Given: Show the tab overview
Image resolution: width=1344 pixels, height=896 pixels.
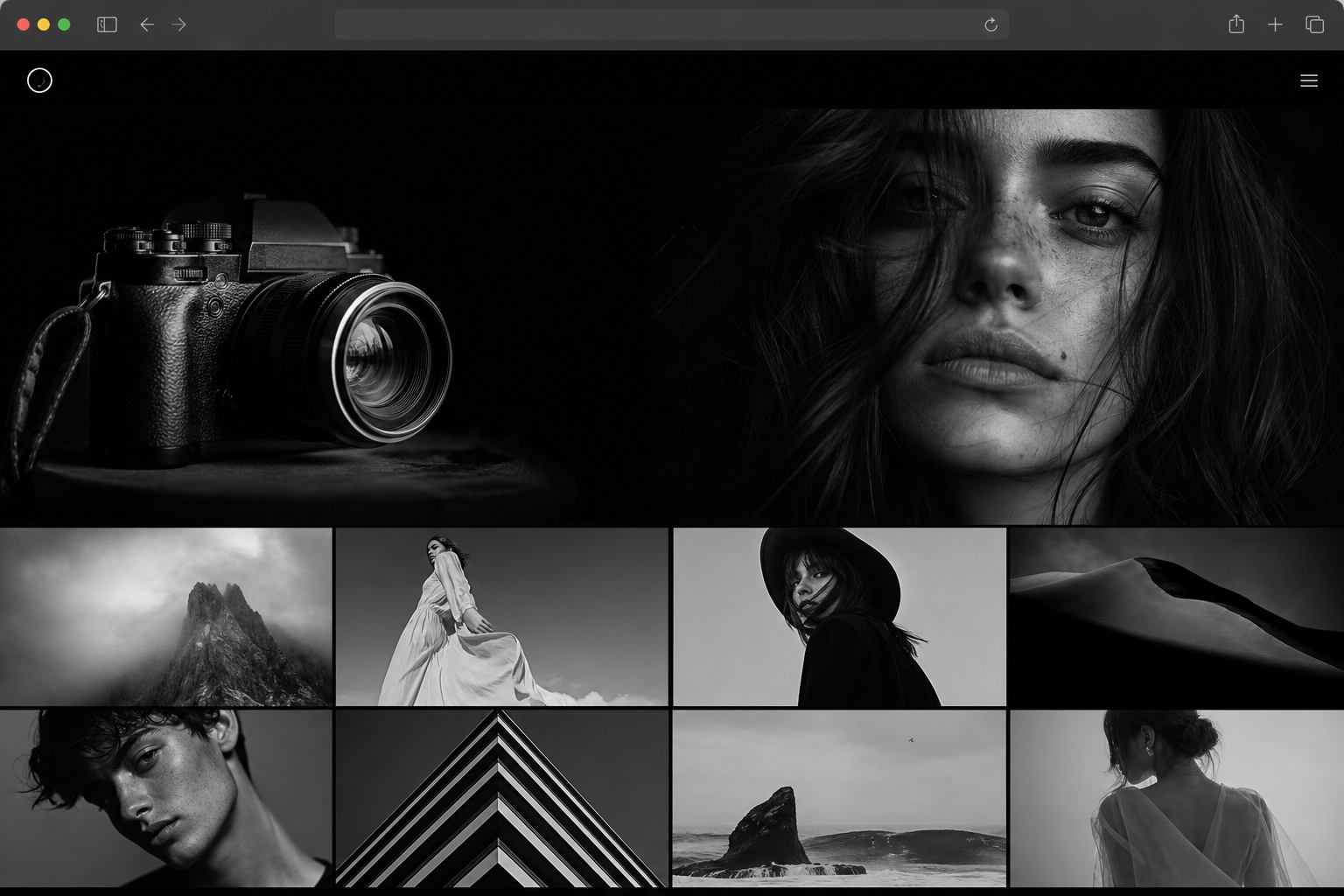Looking at the screenshot, I should (x=1314, y=24).
